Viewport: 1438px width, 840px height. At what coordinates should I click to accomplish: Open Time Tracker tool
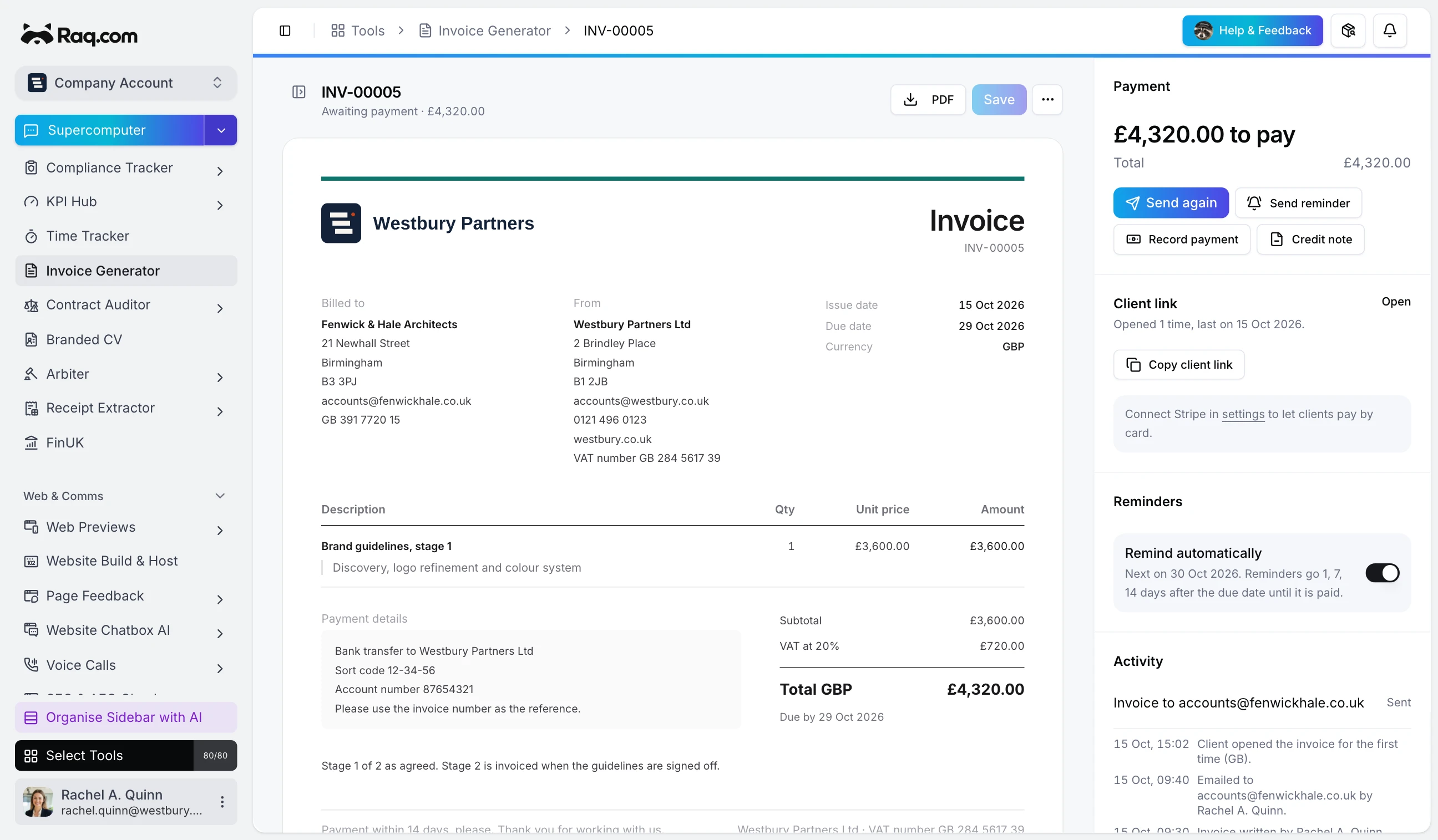[125, 236]
